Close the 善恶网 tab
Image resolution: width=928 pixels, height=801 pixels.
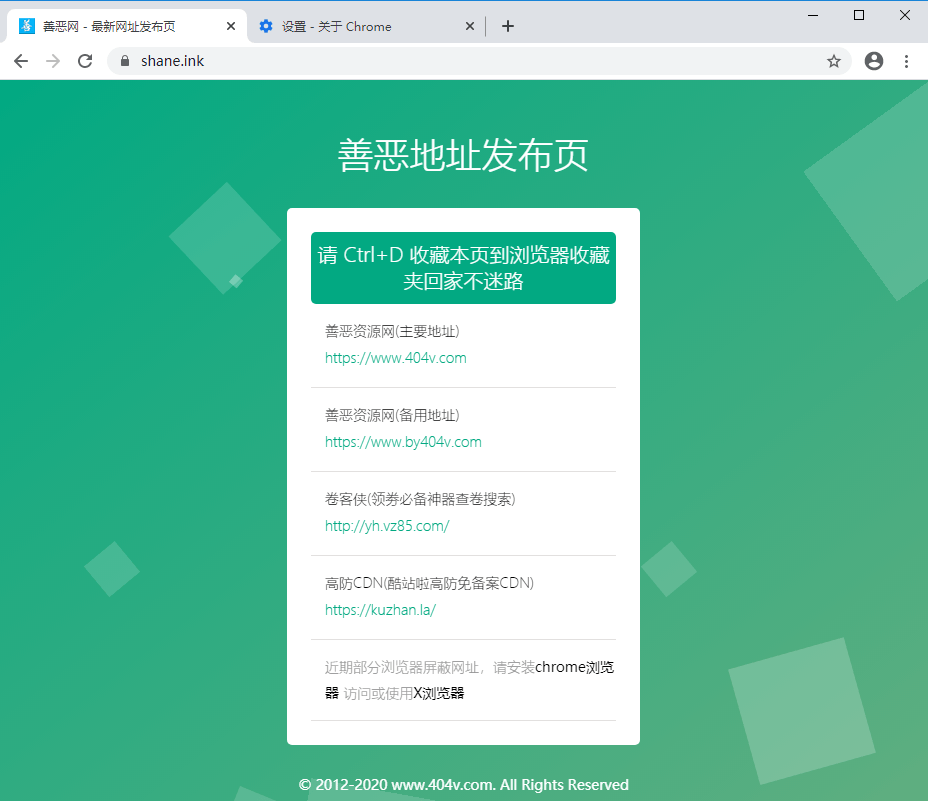[x=231, y=26]
